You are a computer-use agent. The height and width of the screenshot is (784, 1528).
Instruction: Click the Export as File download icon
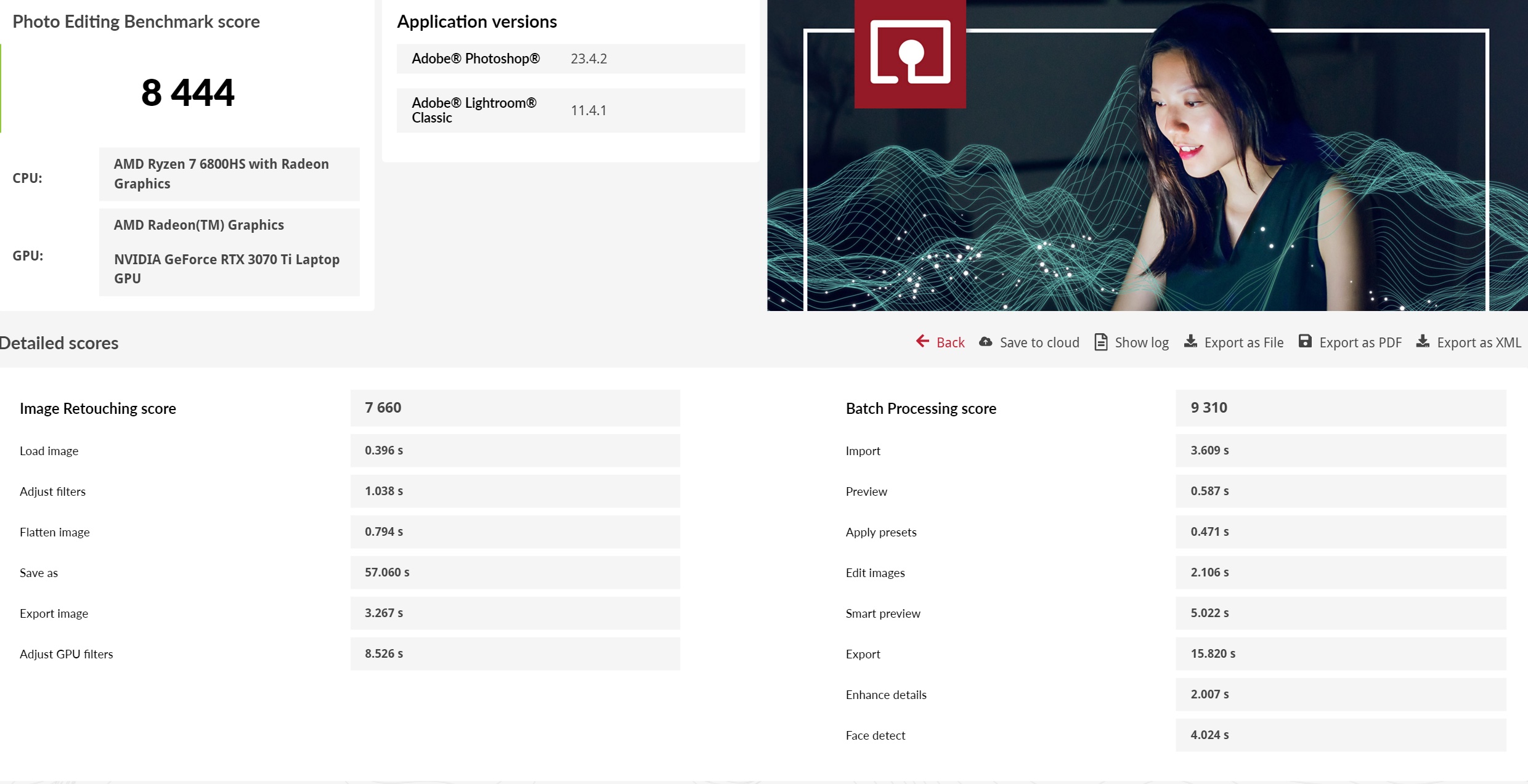(1191, 341)
